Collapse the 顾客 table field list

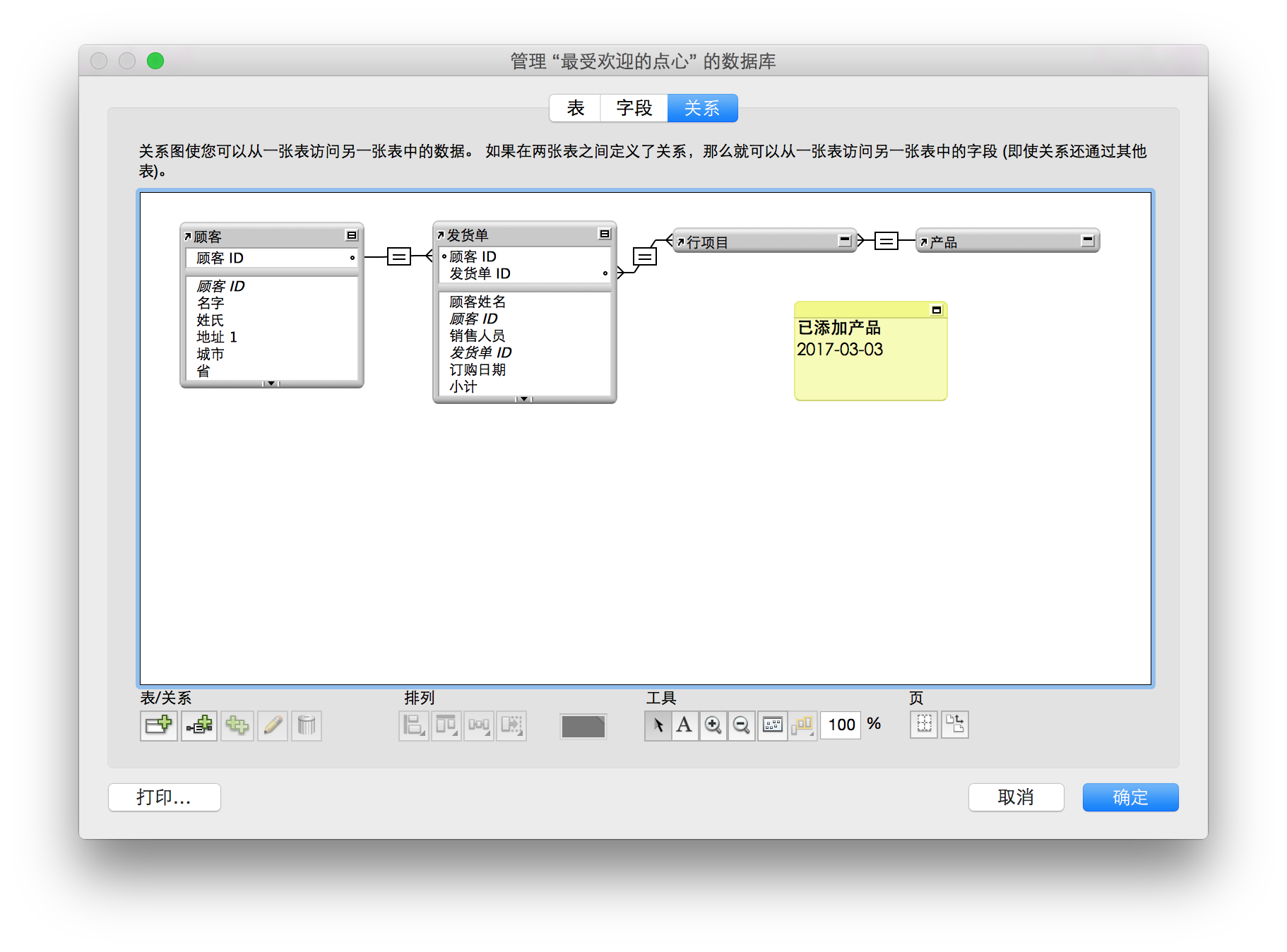click(351, 236)
